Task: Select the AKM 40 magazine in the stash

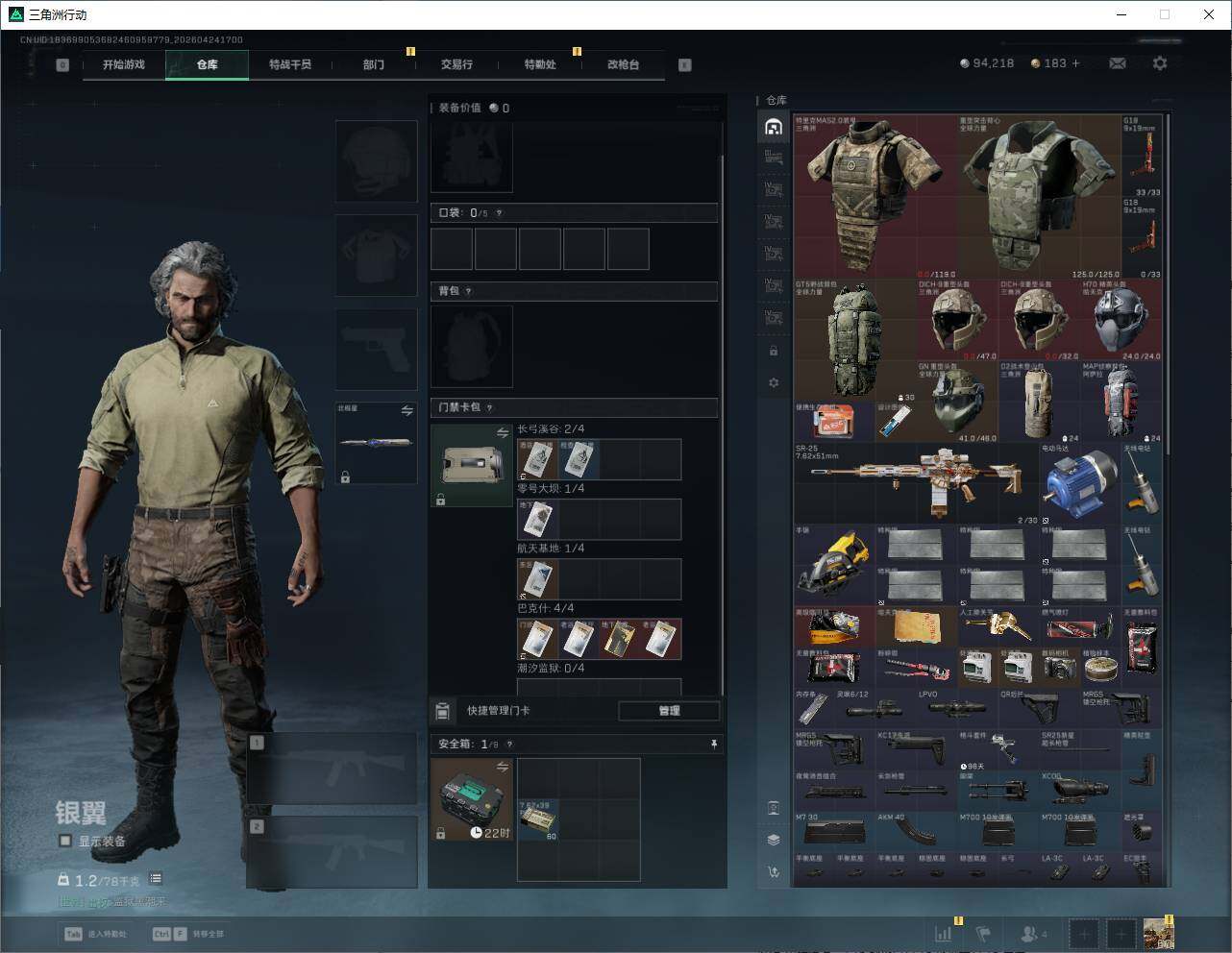Action: (916, 831)
